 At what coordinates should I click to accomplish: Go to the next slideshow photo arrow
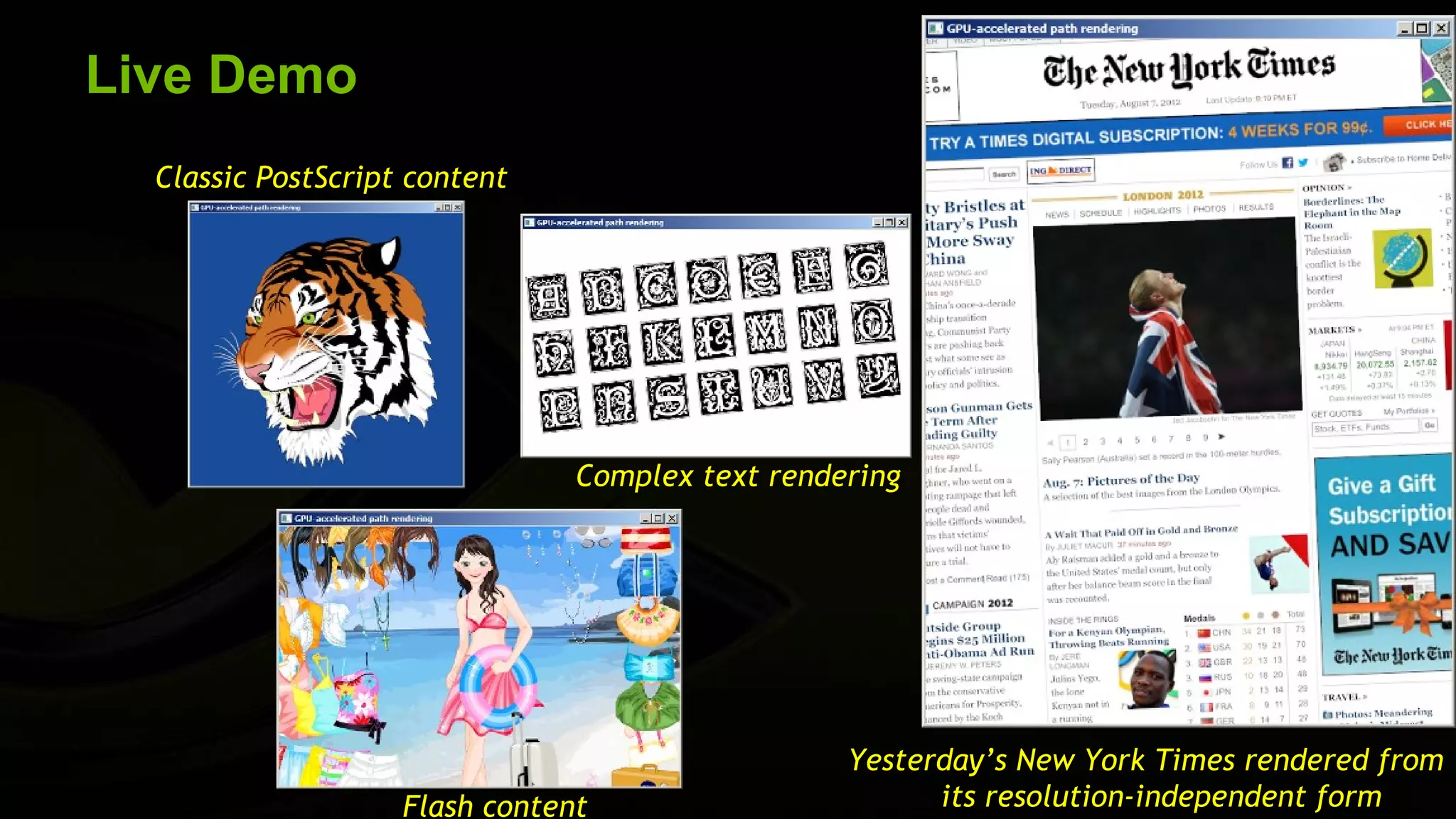[1222, 437]
